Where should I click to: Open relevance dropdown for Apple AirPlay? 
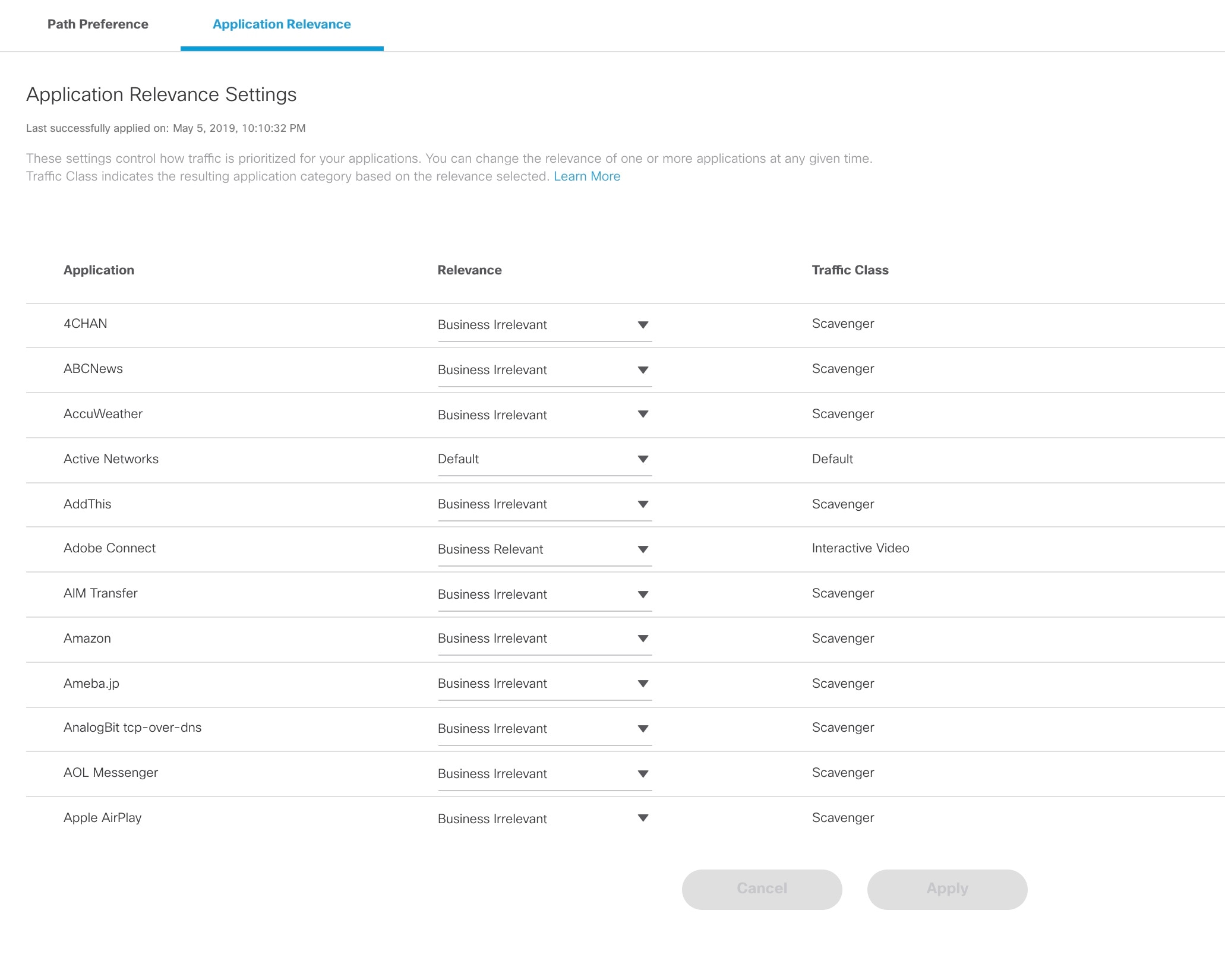click(545, 819)
